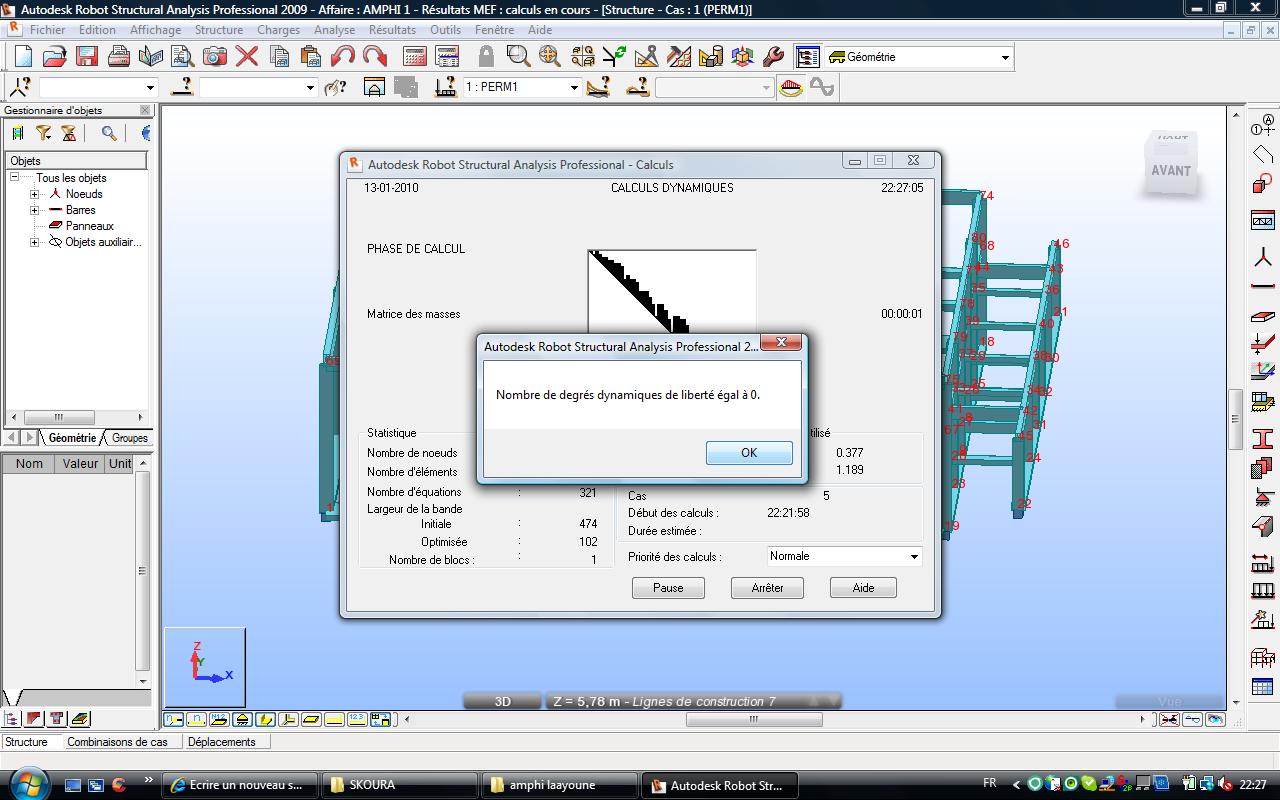Toggle bar numbers display in the bottom bar

(197, 719)
